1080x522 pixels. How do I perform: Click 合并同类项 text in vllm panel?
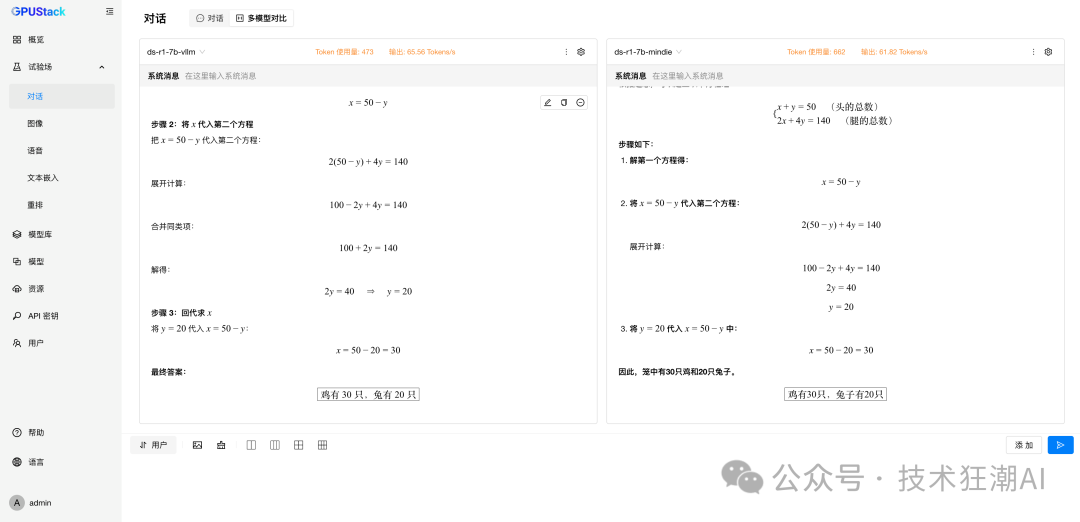(172, 227)
